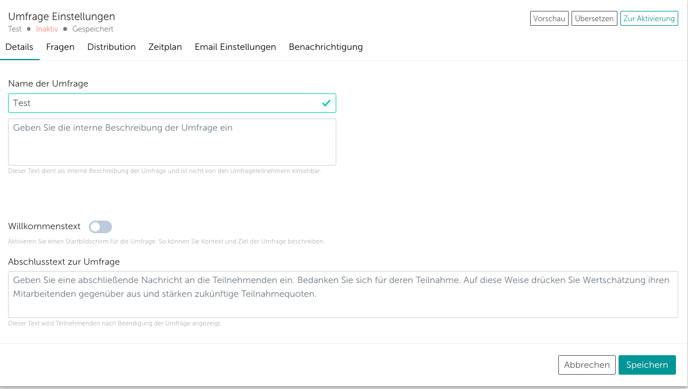
Task: Click the Übersetzen button
Action: [x=594, y=18]
